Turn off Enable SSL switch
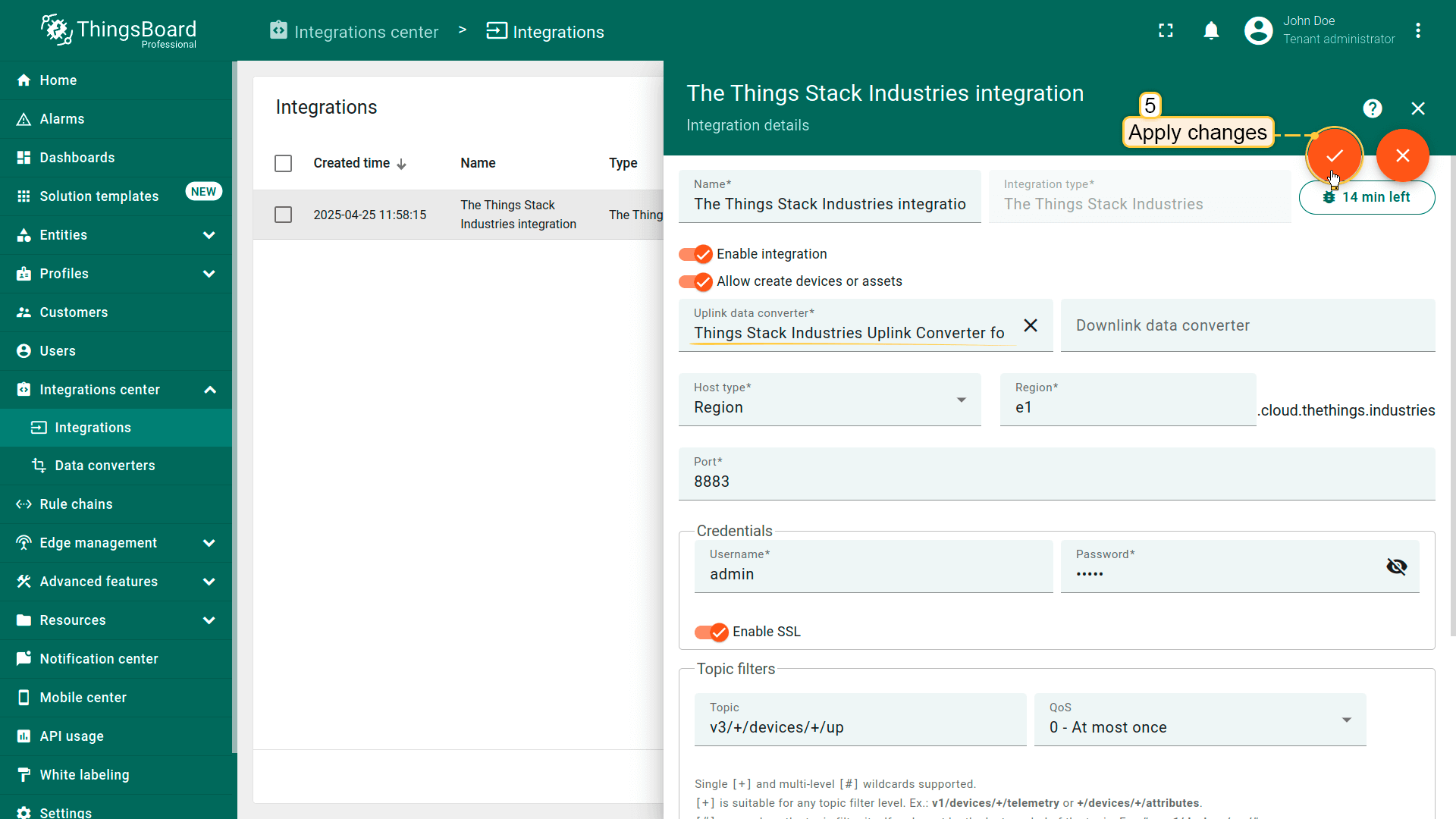Screen dimensions: 1456x819 (x=711, y=632)
